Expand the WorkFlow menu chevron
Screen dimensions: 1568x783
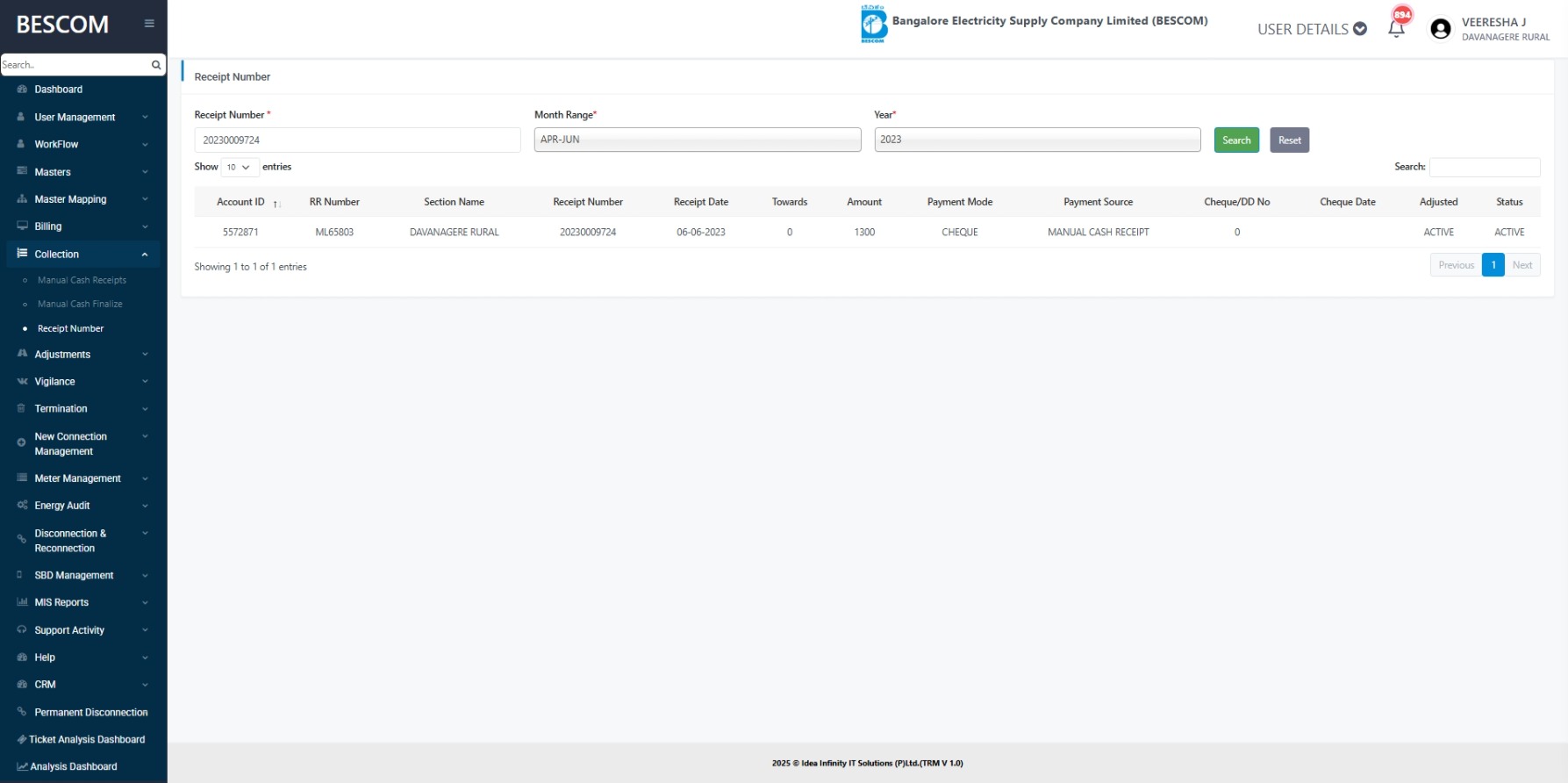(x=145, y=144)
